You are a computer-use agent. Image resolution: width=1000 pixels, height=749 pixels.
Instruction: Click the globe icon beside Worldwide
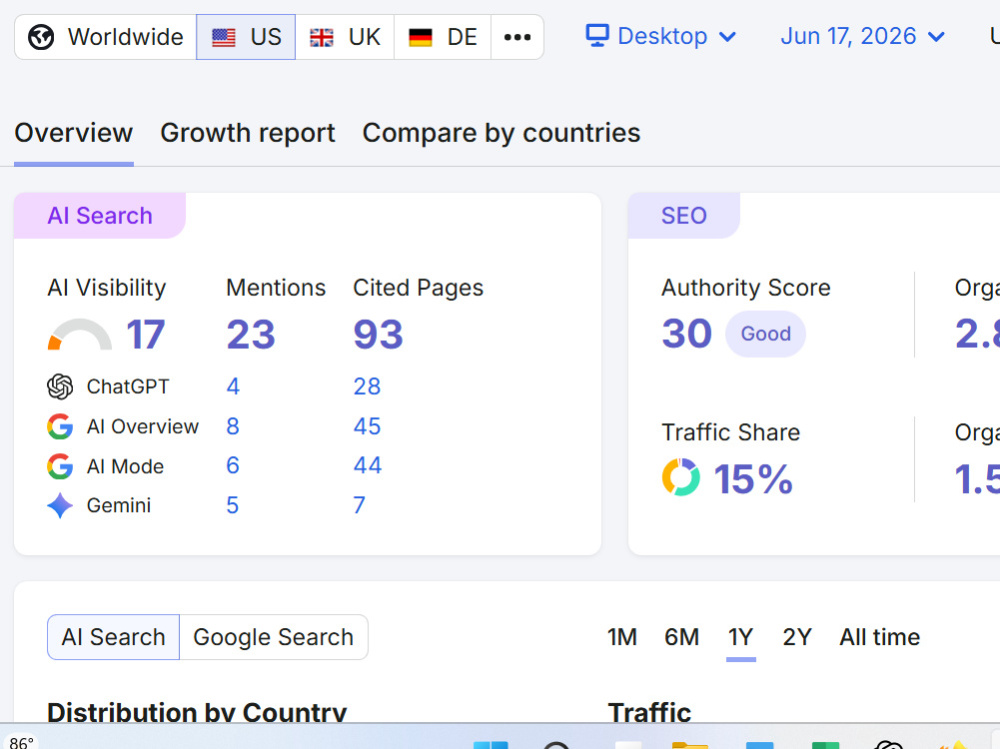[x=41, y=37]
